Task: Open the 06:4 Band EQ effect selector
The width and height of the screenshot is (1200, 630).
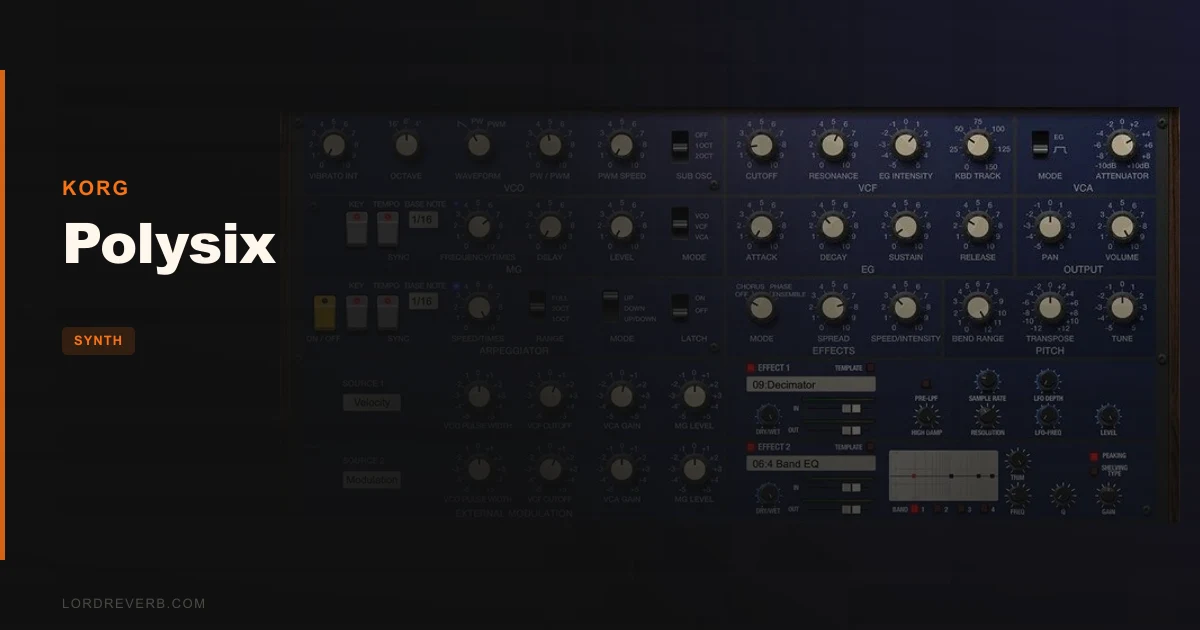Action: click(811, 464)
